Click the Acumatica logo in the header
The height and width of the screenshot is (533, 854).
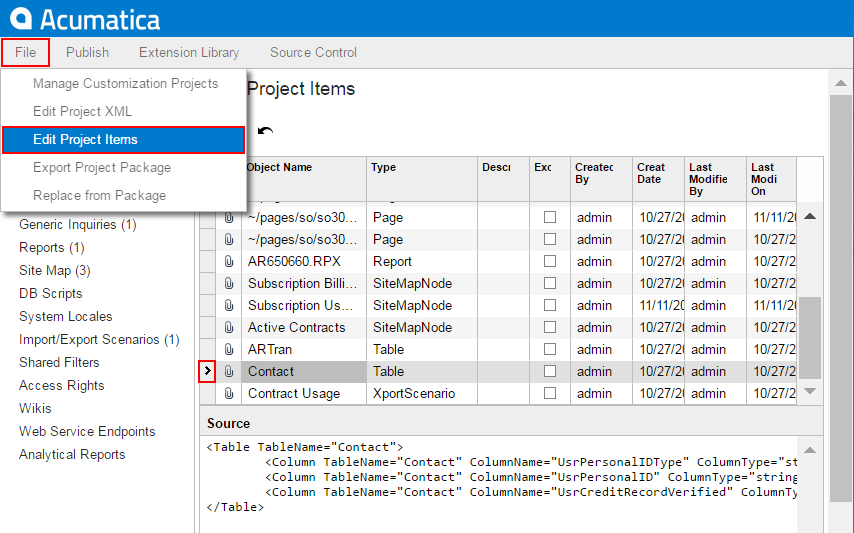point(85,18)
